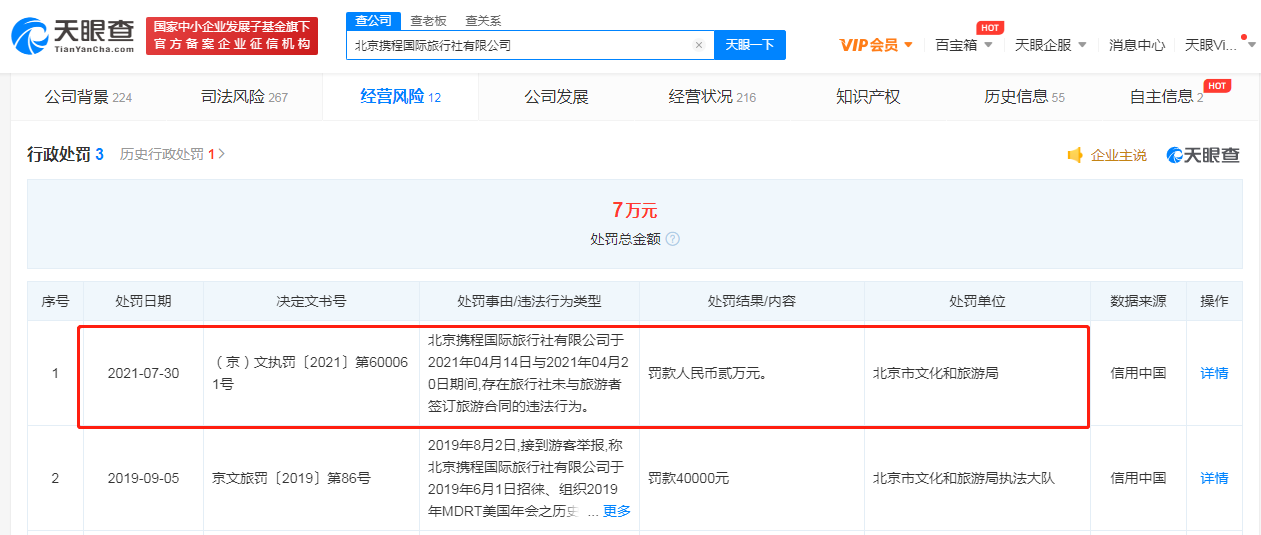Click the 处罚日期 column header

tap(143, 301)
